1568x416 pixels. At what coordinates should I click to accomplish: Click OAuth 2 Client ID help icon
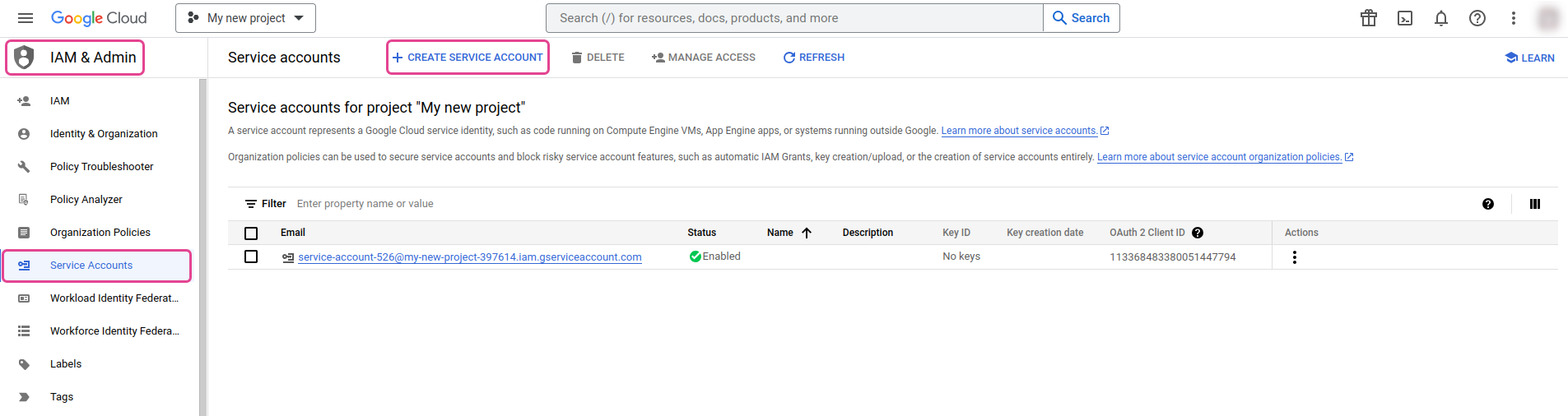tap(1198, 233)
